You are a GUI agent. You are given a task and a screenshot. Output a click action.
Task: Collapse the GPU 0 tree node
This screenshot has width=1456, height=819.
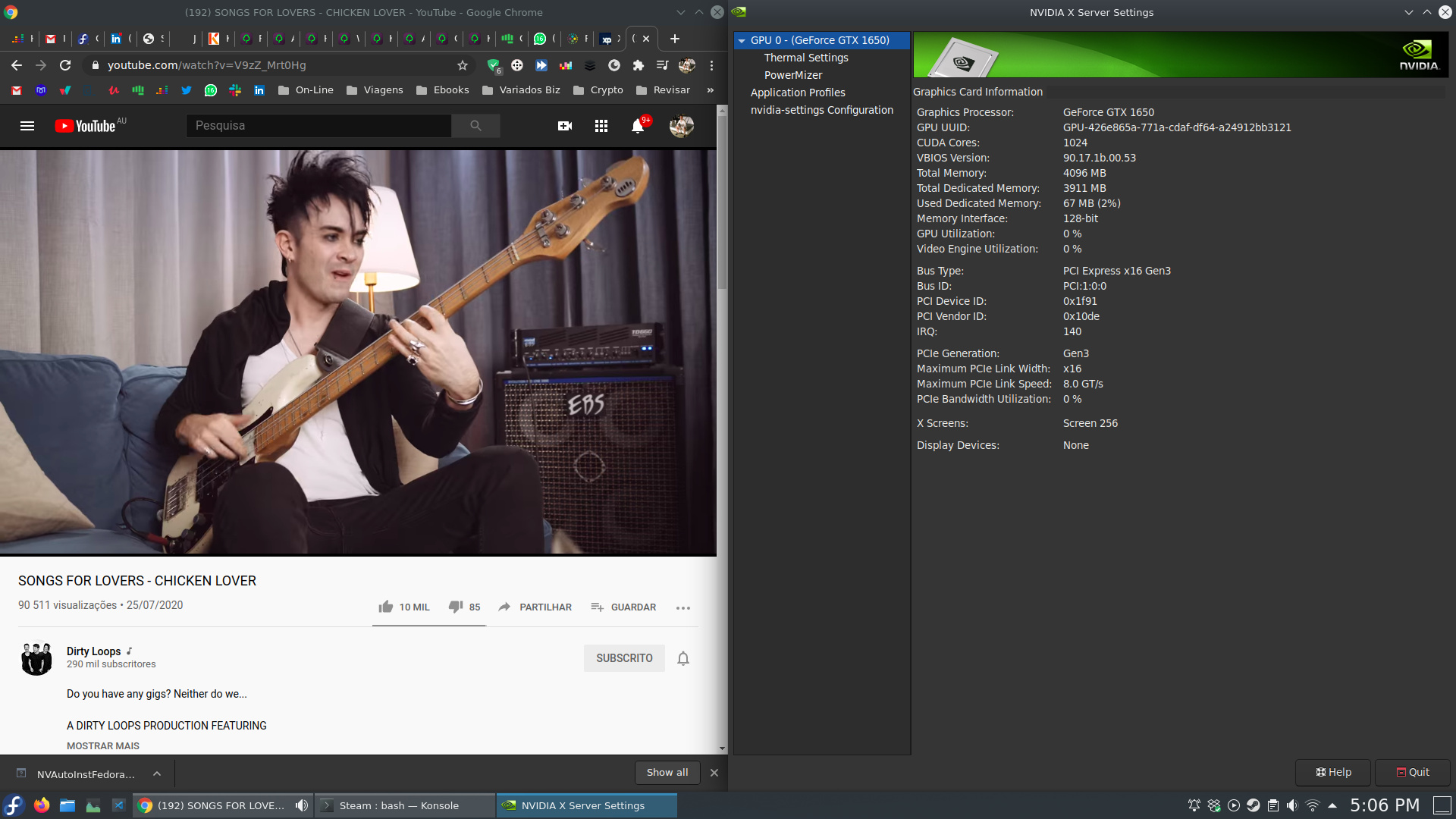[x=742, y=41]
